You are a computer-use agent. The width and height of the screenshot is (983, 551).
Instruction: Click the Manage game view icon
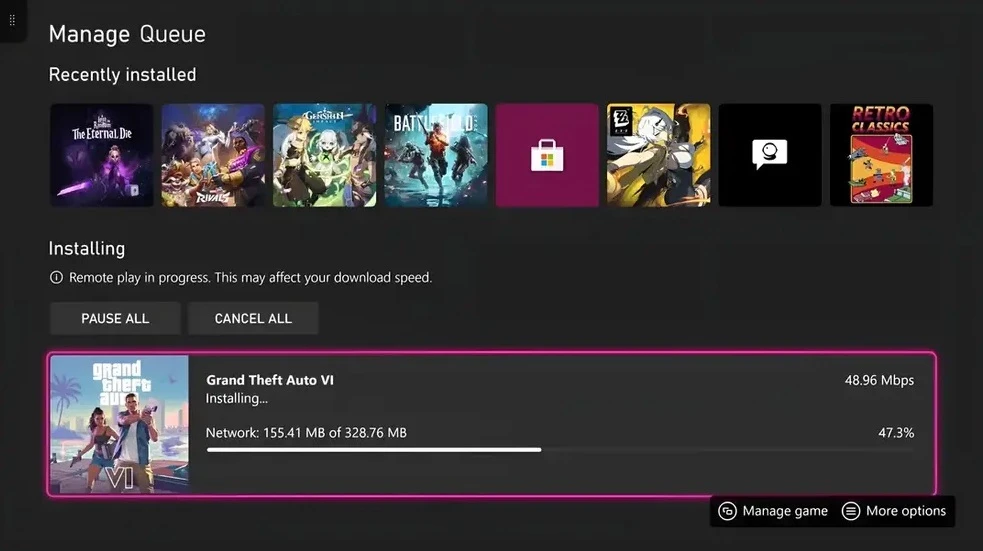727,512
